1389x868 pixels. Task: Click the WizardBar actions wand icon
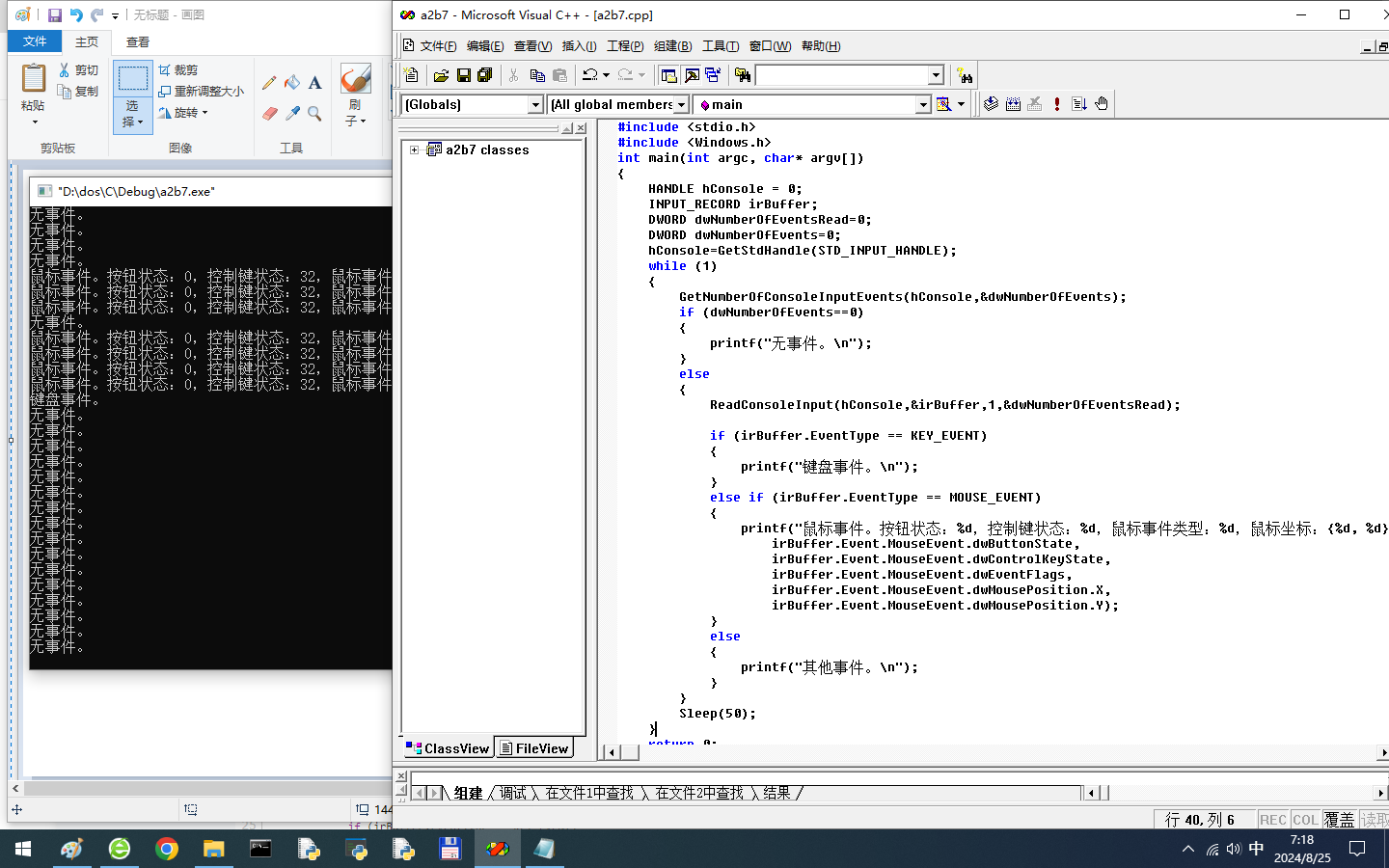pyautogui.click(x=944, y=104)
